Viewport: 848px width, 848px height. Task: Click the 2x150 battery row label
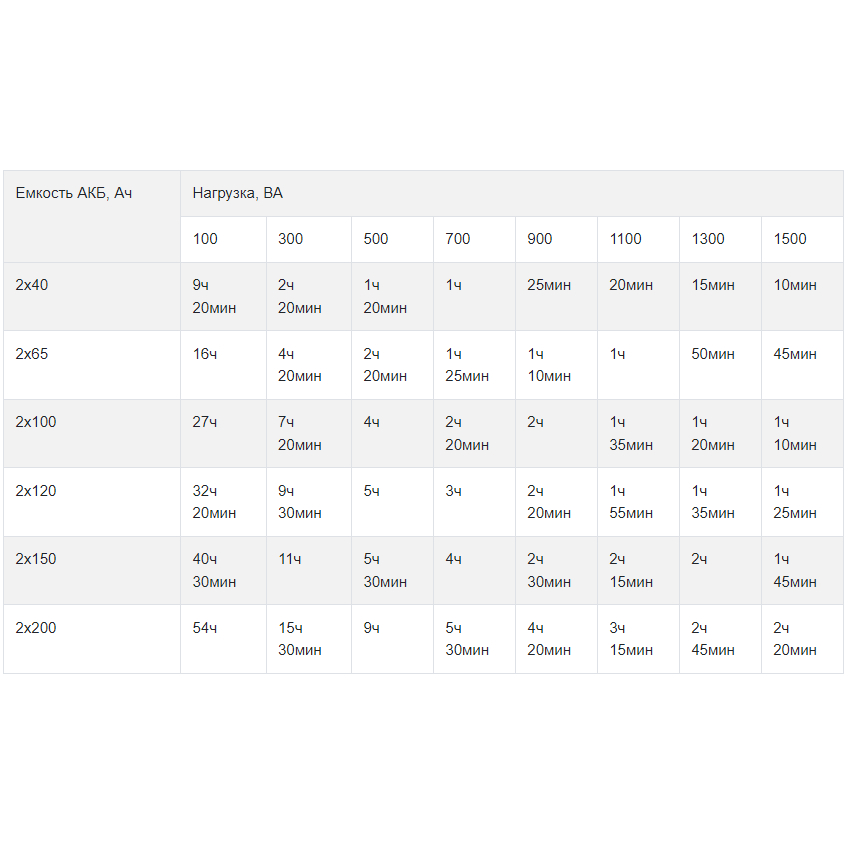(92, 571)
